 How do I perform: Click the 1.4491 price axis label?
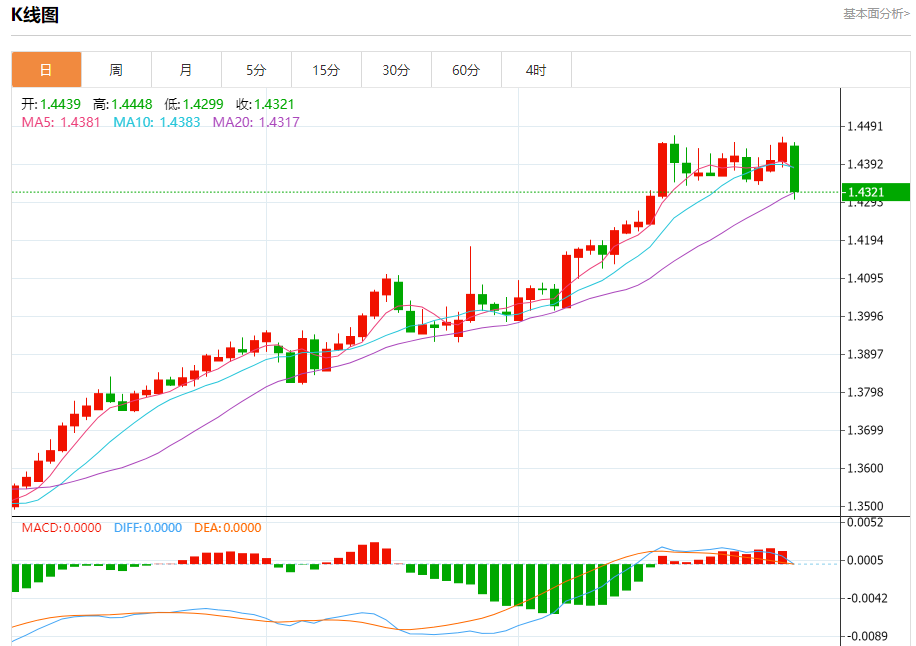(x=865, y=126)
